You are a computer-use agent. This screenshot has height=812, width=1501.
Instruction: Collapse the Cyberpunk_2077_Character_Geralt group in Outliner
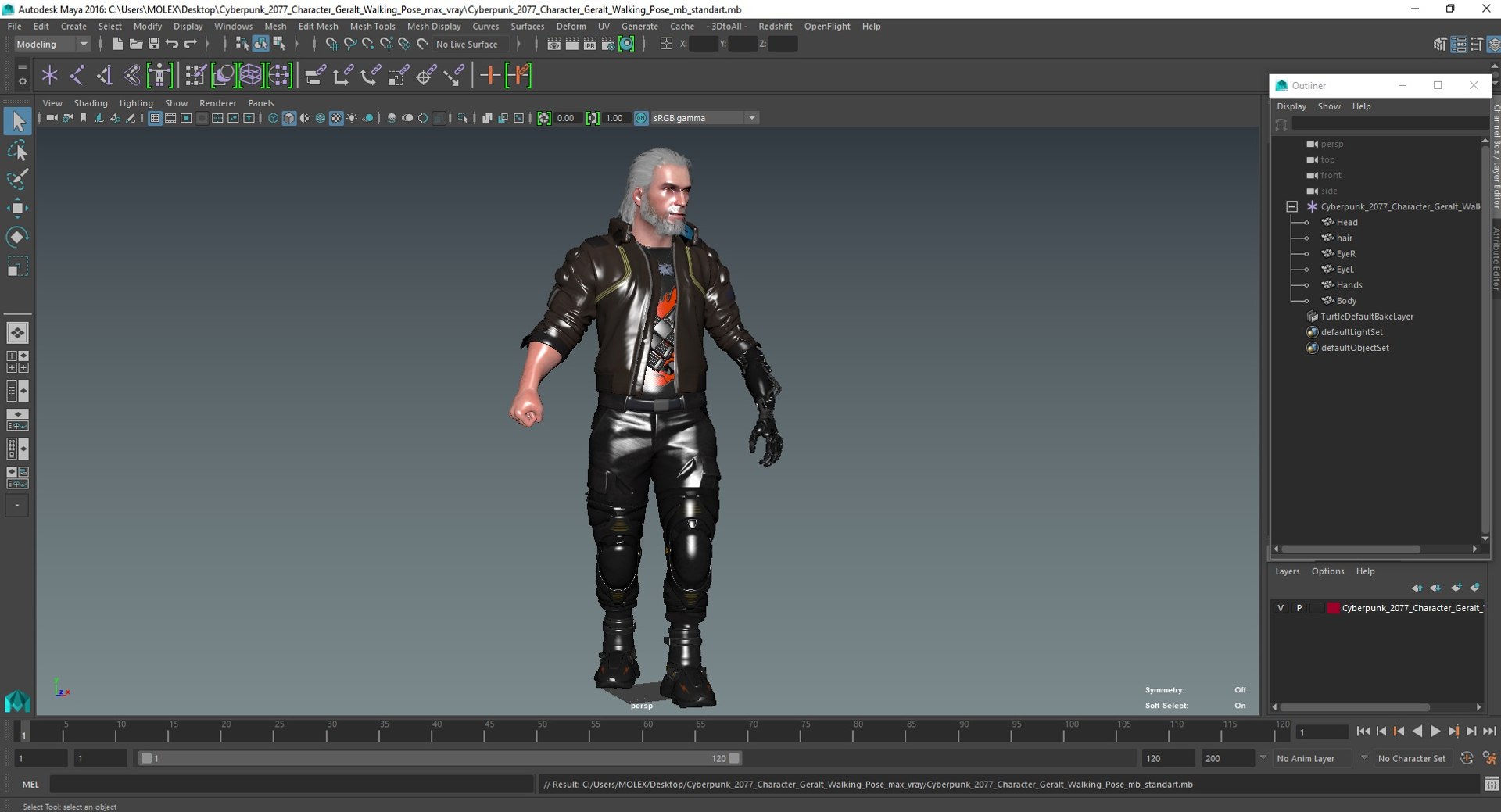coord(1292,207)
